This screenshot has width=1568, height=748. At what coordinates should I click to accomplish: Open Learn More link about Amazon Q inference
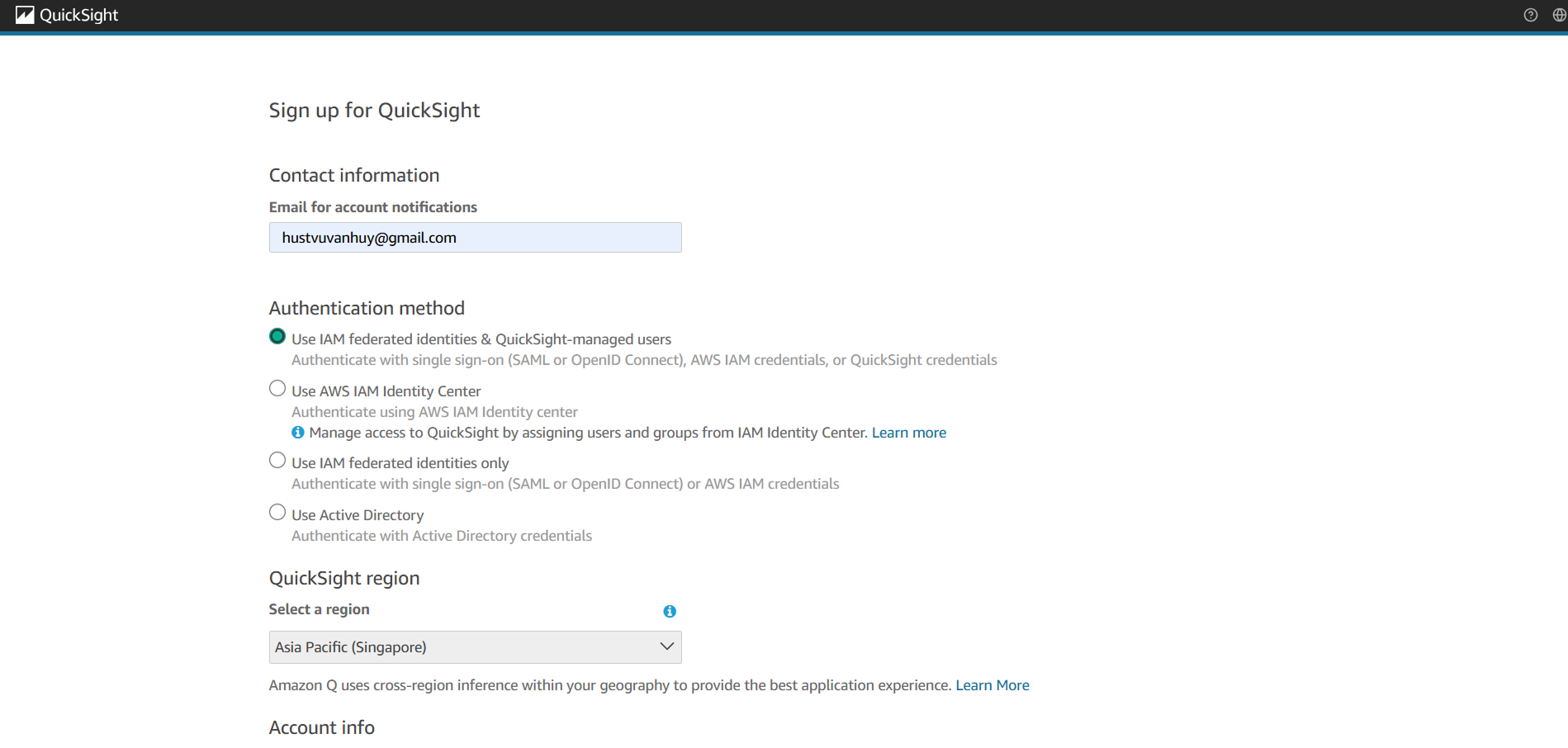992,685
